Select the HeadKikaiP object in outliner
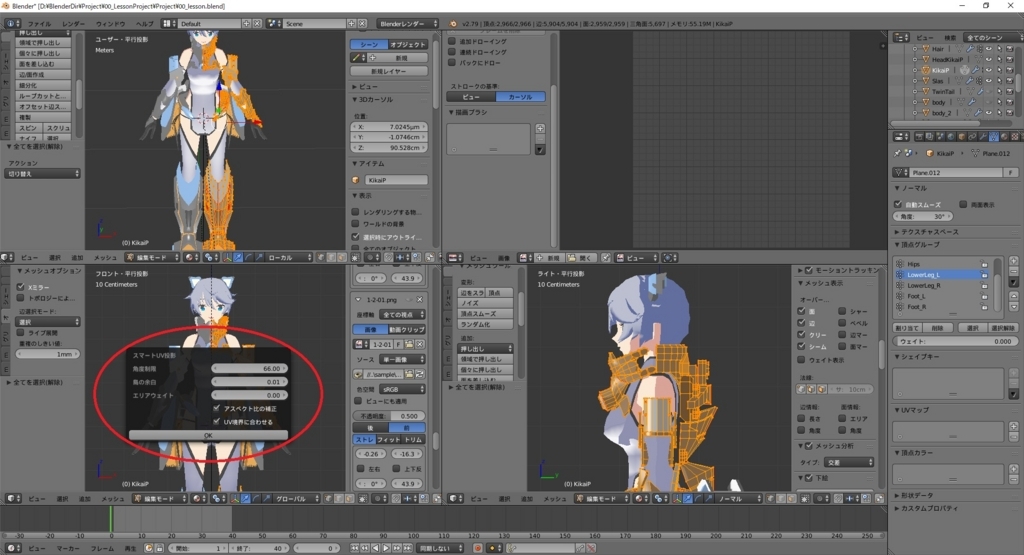The image size is (1024, 555). tap(947, 59)
